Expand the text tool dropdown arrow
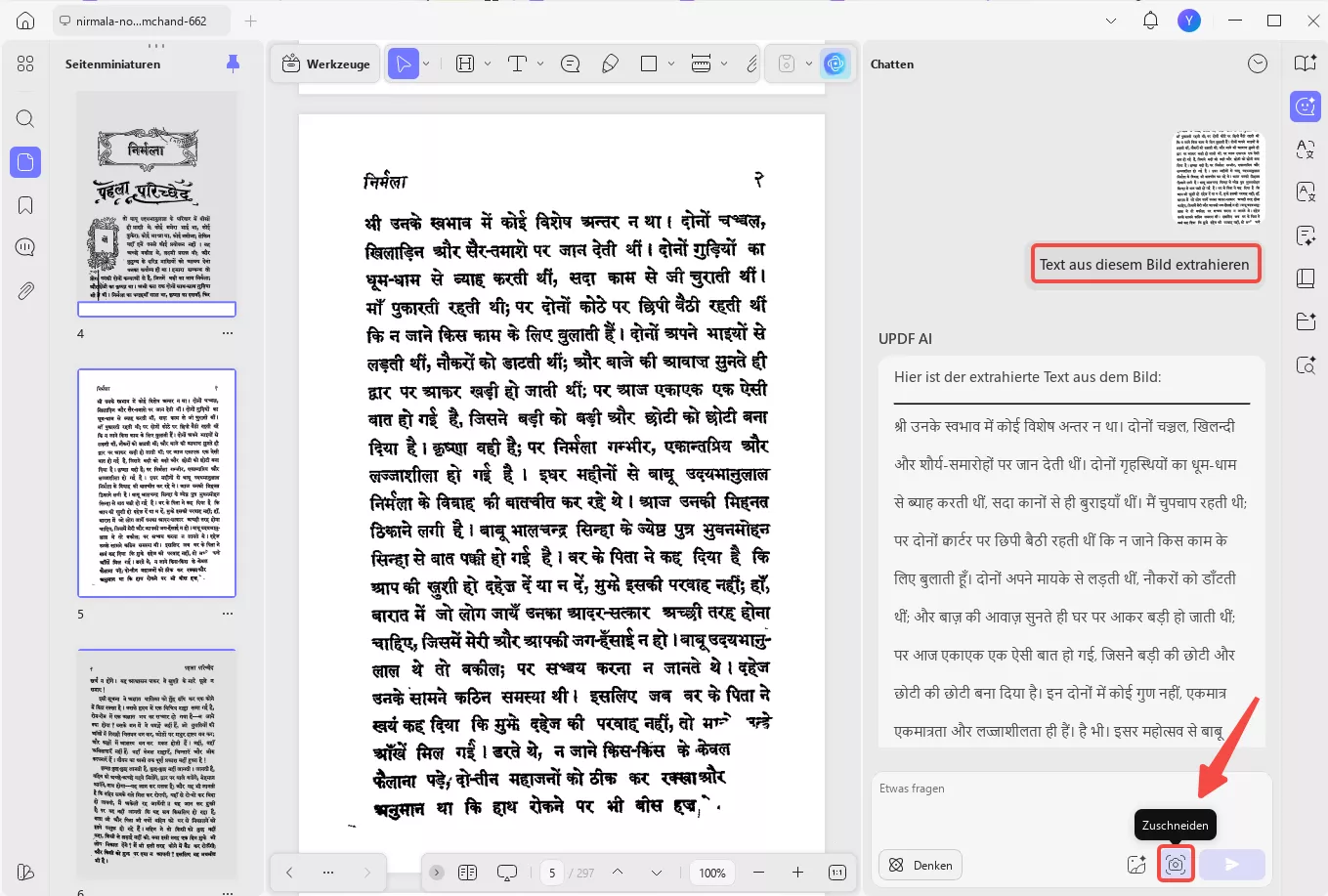 (x=540, y=64)
